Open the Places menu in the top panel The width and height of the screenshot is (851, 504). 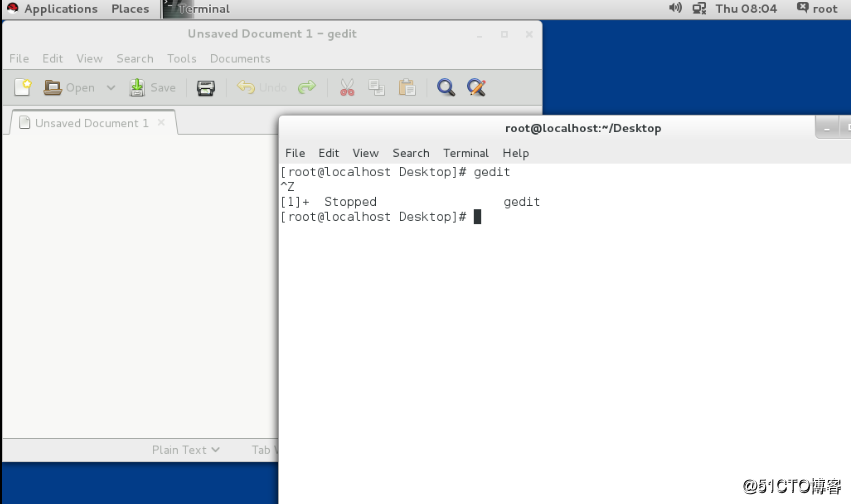[130, 9]
